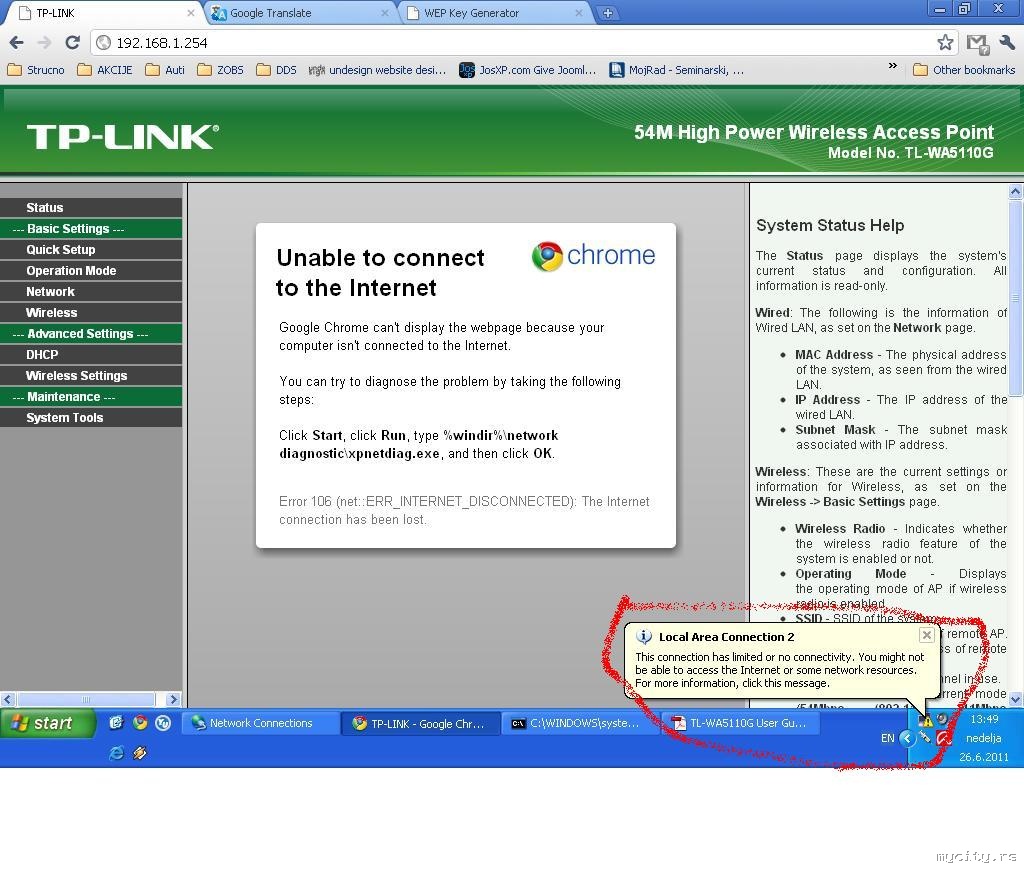
Task: Open the mail extension icon in toolbar
Action: [978, 44]
